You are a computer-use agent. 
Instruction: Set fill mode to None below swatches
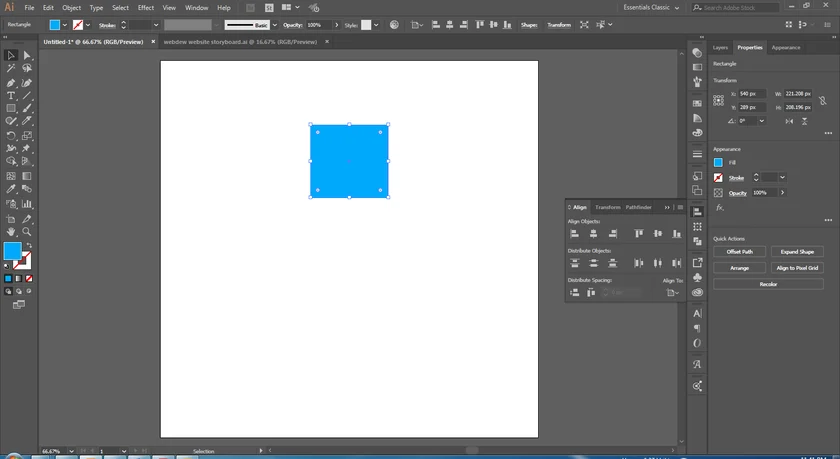[x=29, y=279]
